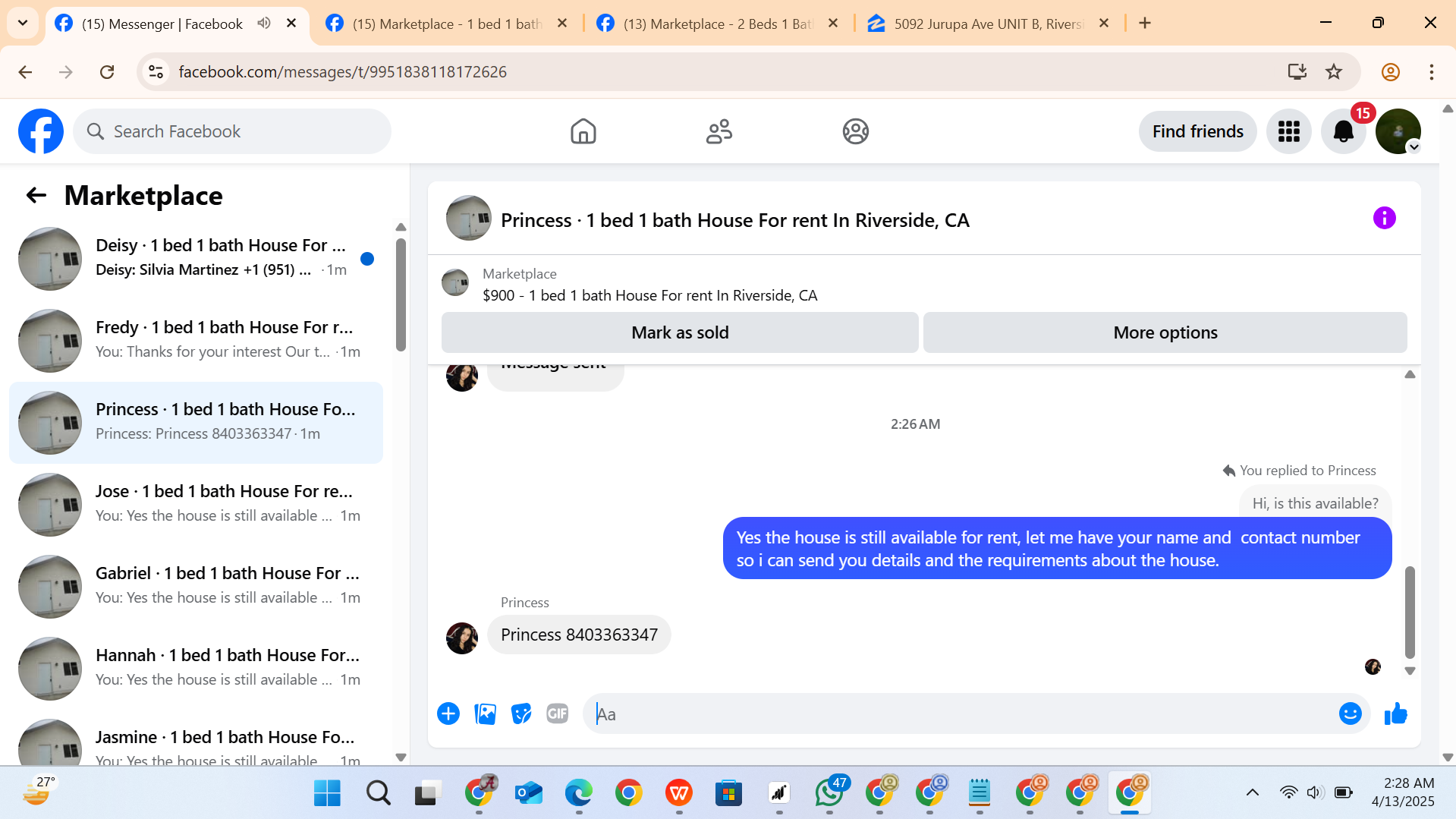Click the listing title in chat header
This screenshot has width=1456, height=819.
pyautogui.click(x=735, y=220)
